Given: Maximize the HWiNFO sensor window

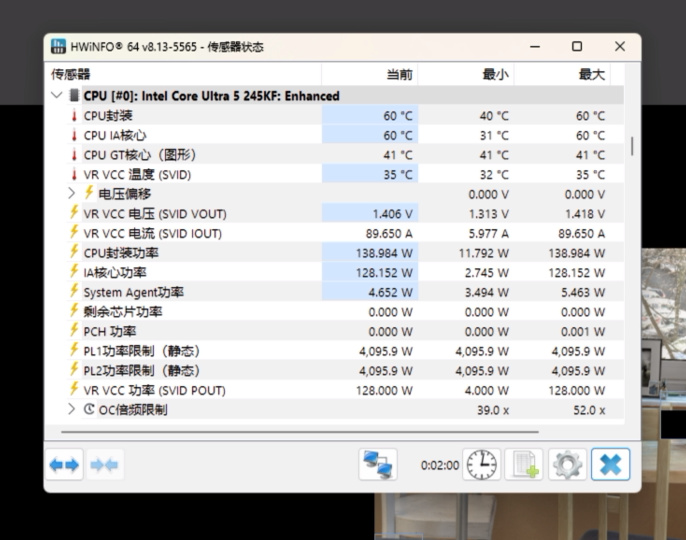Looking at the screenshot, I should pos(577,46).
